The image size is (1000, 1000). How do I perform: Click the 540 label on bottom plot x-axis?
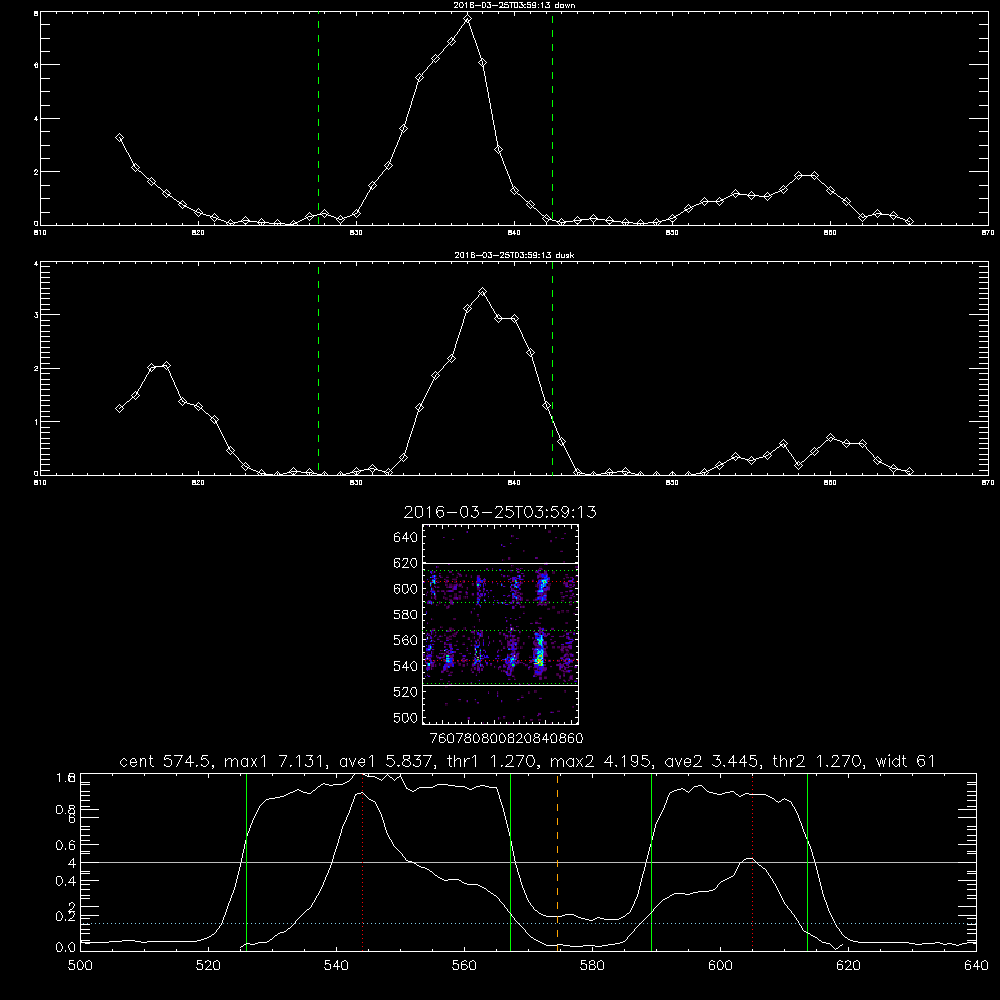[336, 965]
